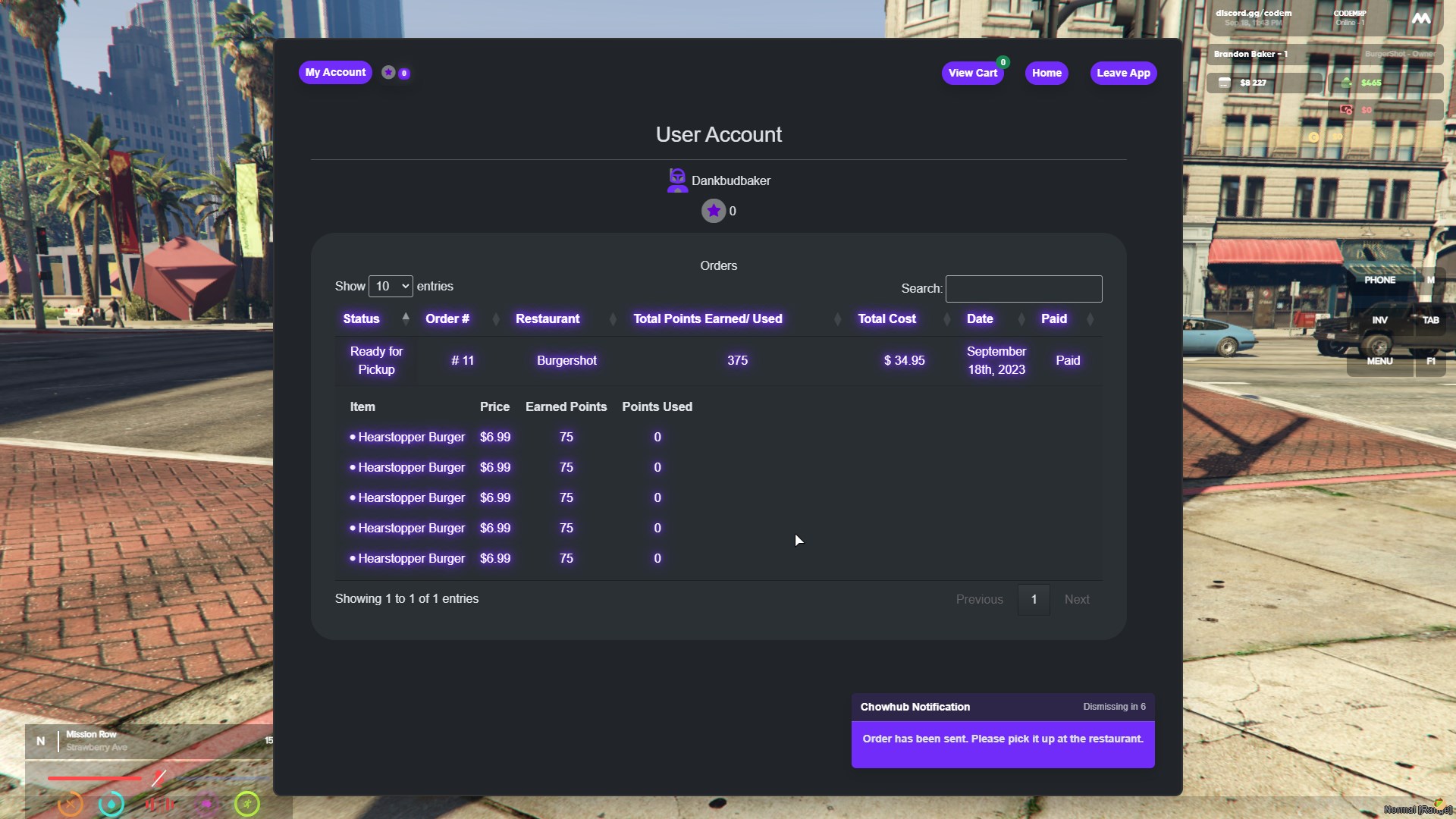Expand the Total Cost sort arrows

946,319
